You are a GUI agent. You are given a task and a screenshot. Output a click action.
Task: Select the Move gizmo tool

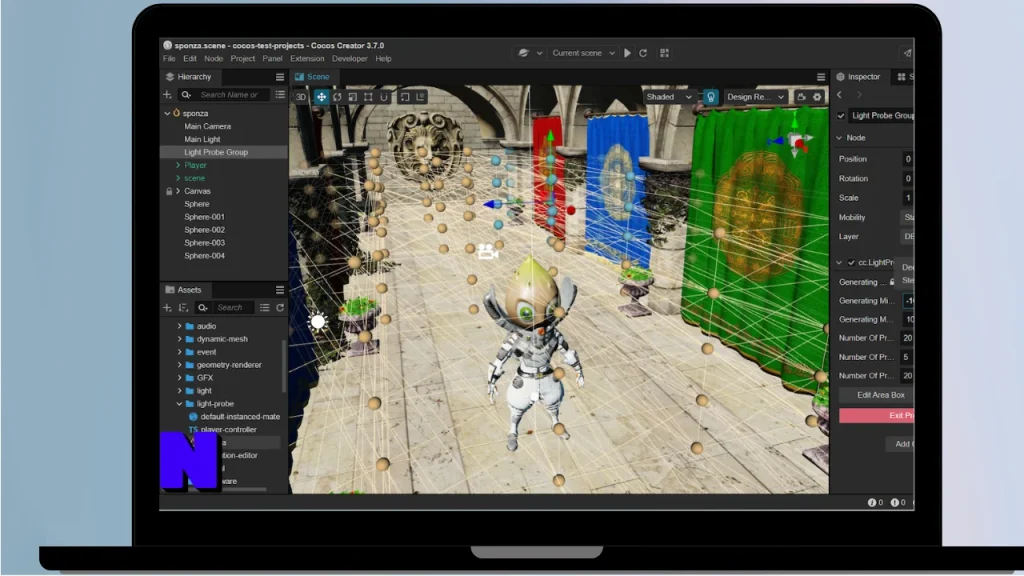click(321, 97)
